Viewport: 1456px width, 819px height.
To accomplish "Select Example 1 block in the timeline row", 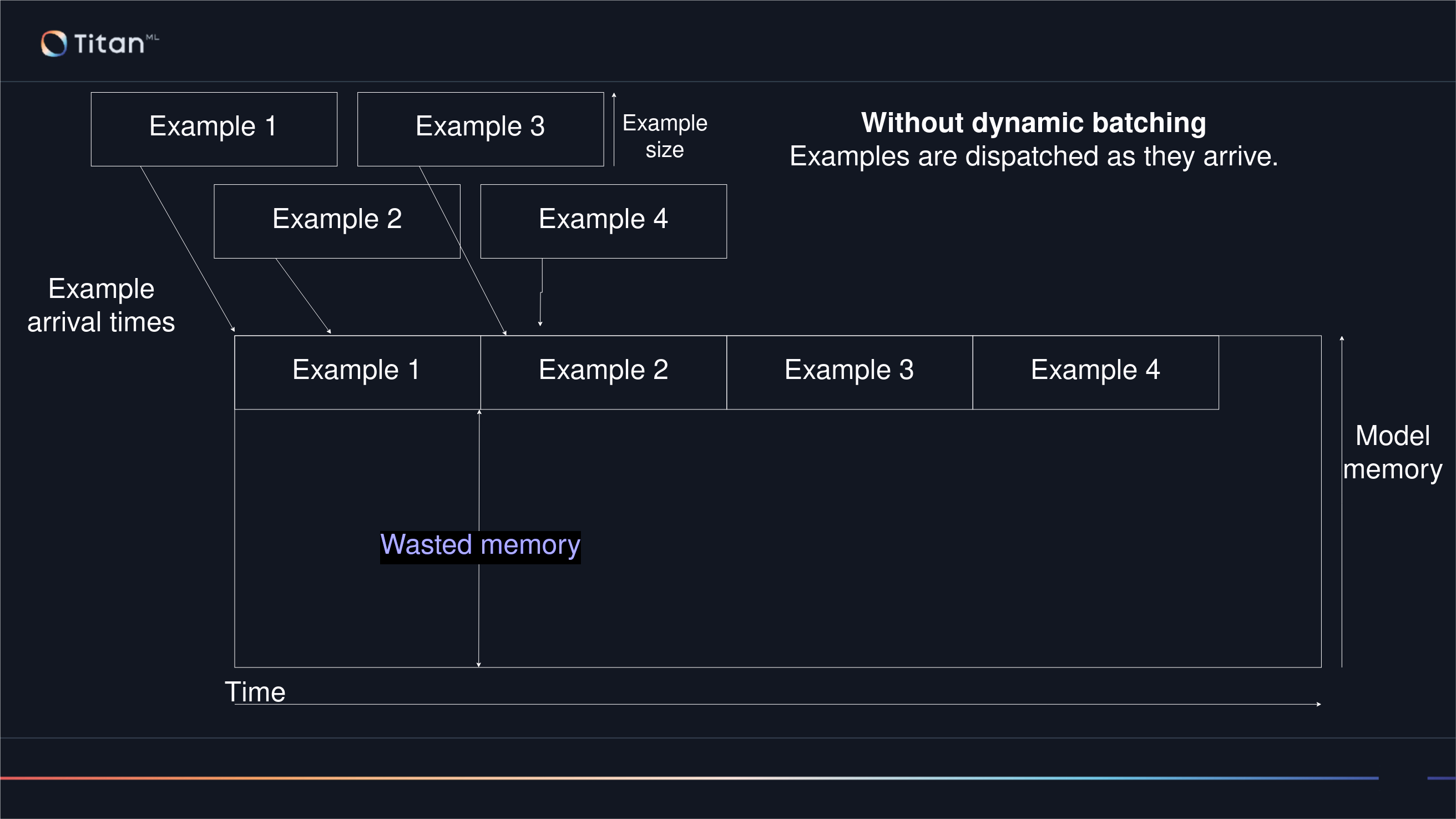I will (357, 372).
